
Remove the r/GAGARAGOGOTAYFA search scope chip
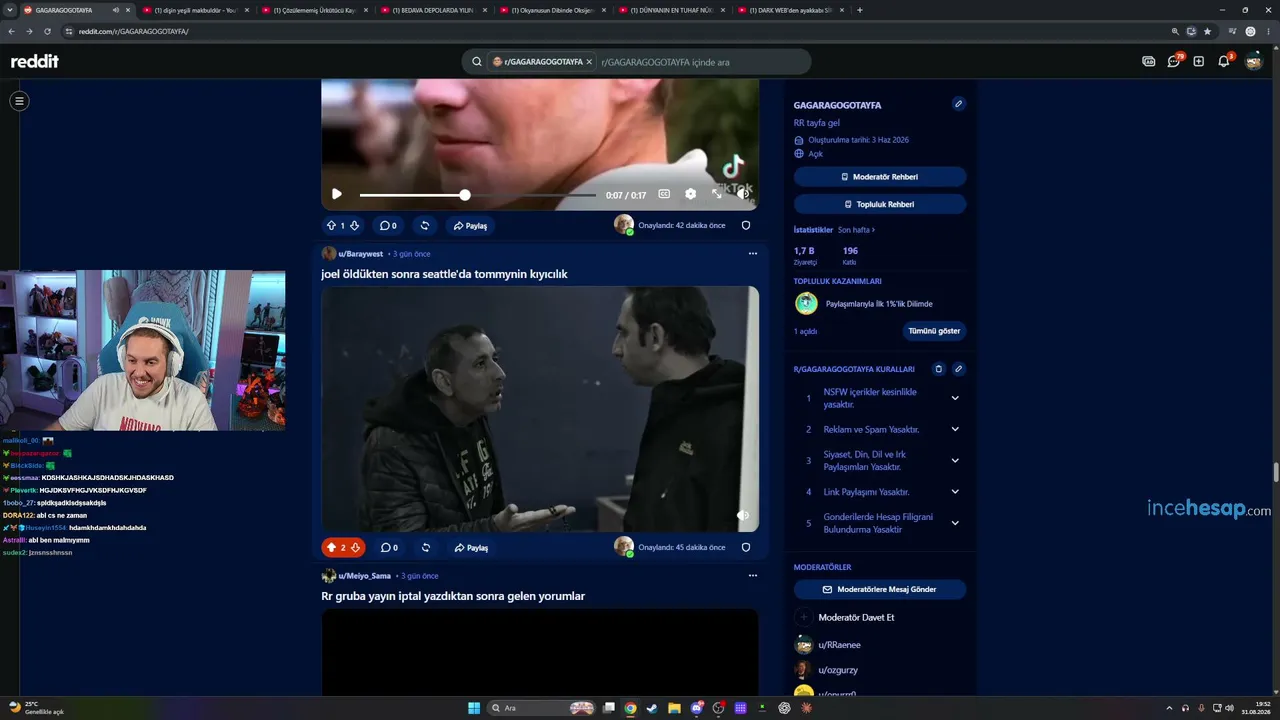click(589, 62)
